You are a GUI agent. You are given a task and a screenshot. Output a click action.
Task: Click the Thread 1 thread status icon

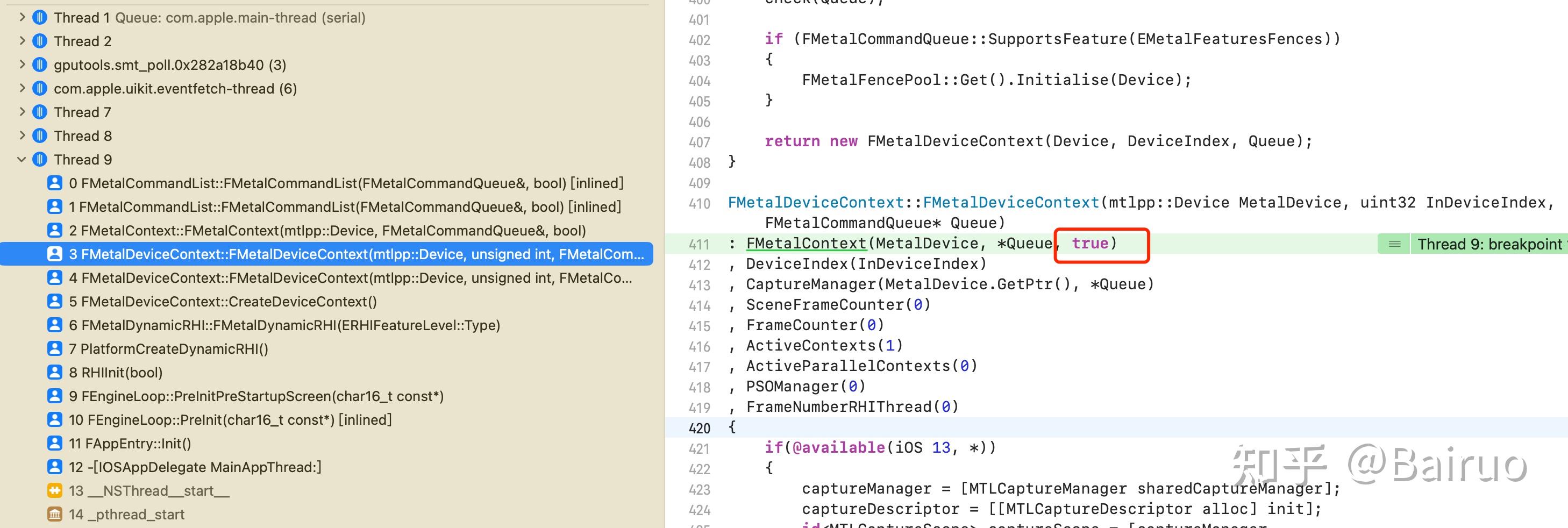tap(40, 17)
